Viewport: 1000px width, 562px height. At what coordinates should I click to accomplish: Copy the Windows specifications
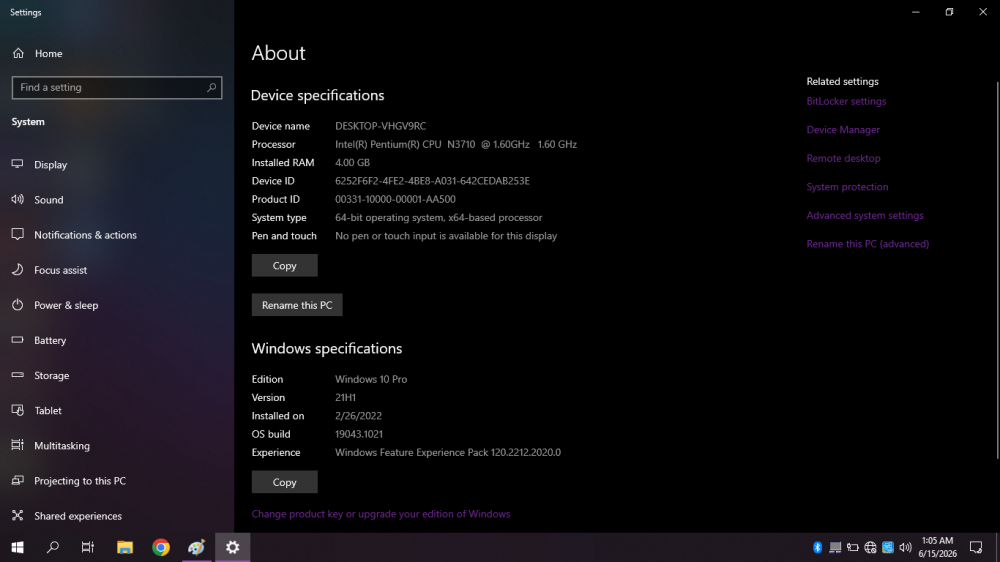[x=284, y=482]
